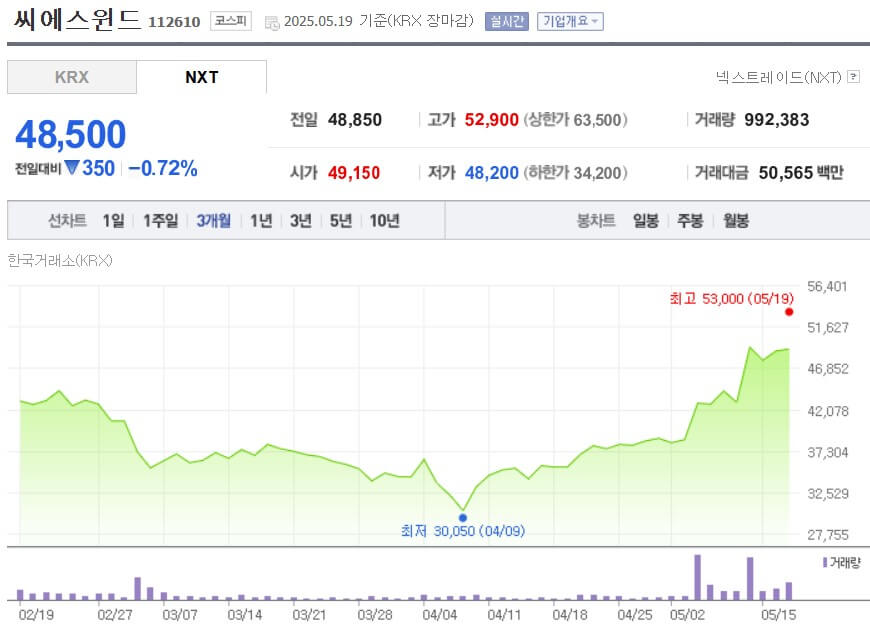Select the 1년 chart period
This screenshot has width=870, height=635.
coord(261,220)
